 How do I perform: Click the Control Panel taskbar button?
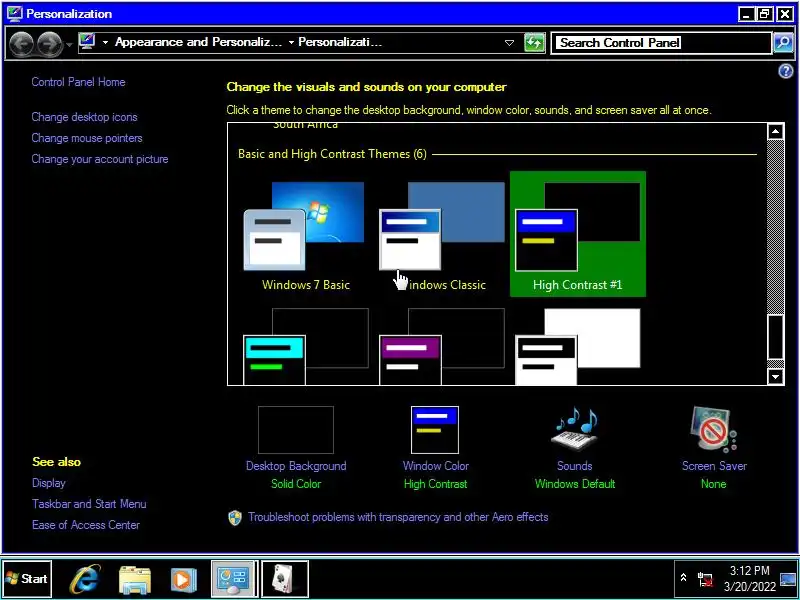pyautogui.click(x=233, y=579)
